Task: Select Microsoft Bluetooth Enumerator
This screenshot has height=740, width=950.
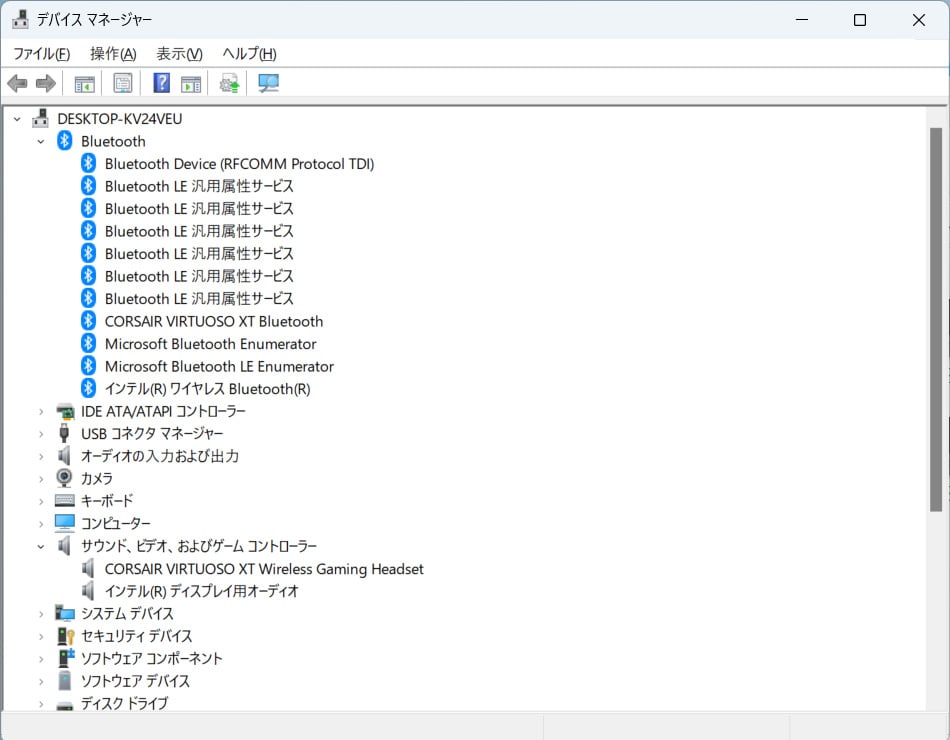Action: [210, 344]
